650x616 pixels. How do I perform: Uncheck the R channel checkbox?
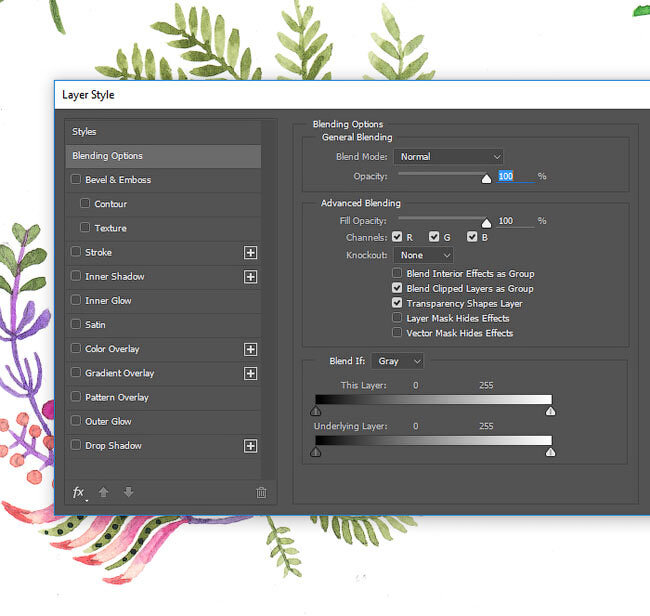(397, 237)
